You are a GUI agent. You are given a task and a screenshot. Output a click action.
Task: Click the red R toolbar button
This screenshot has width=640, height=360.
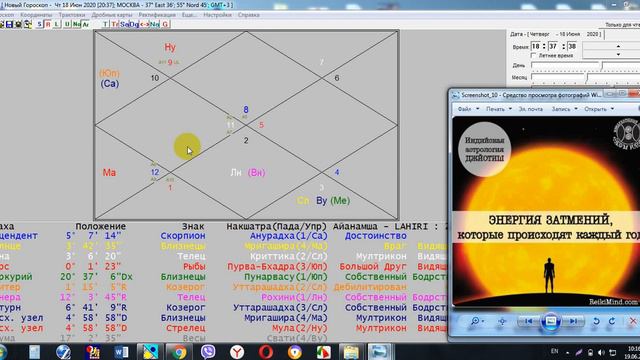(x=48, y=24)
